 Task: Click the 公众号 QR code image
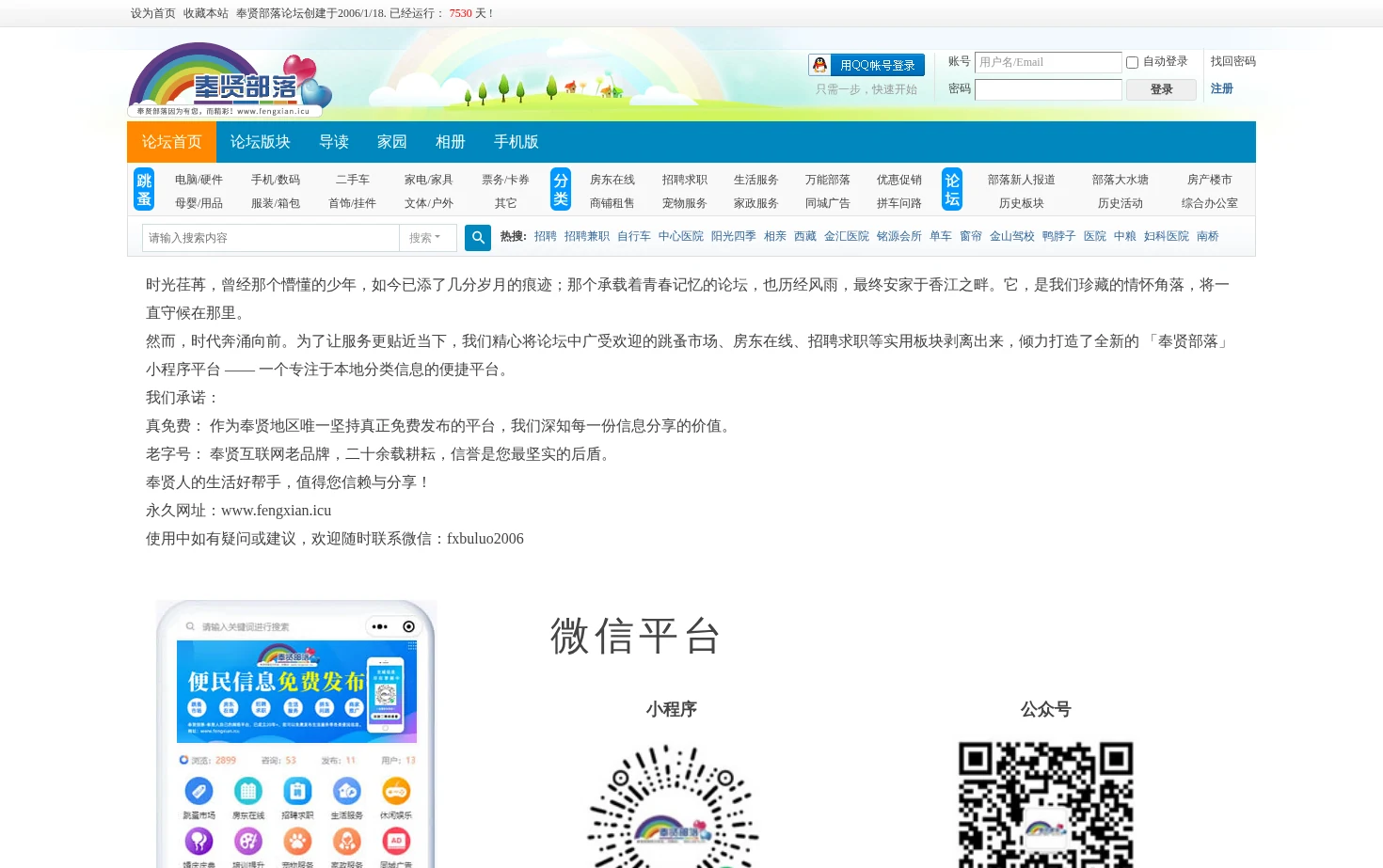tap(1046, 804)
